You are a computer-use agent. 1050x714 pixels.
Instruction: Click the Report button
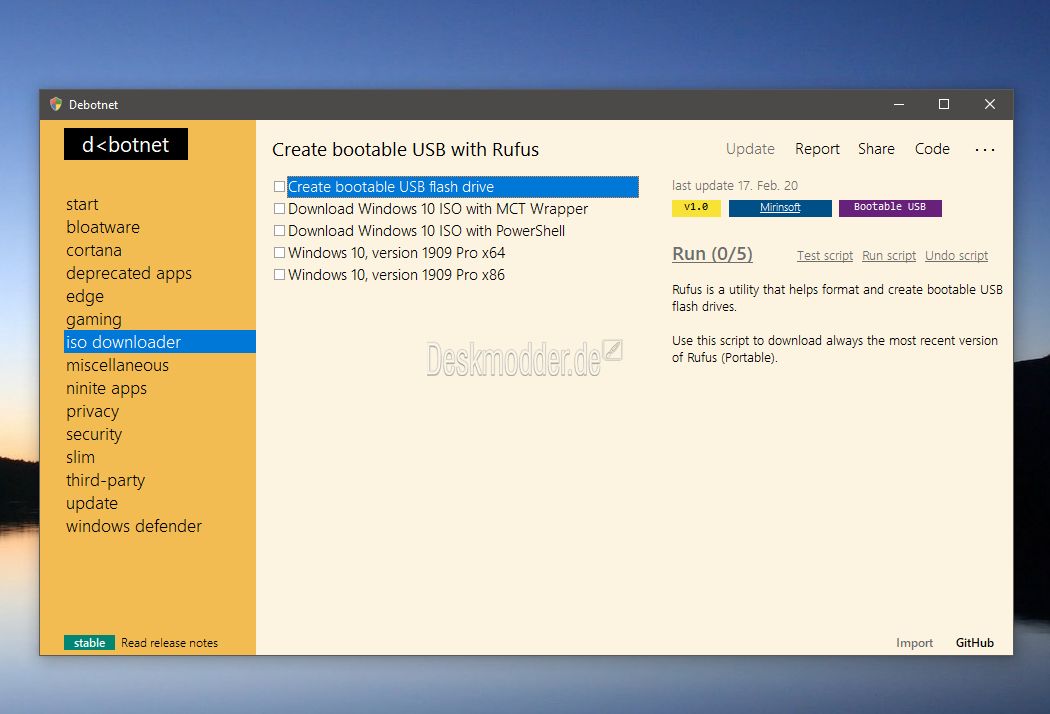817,149
